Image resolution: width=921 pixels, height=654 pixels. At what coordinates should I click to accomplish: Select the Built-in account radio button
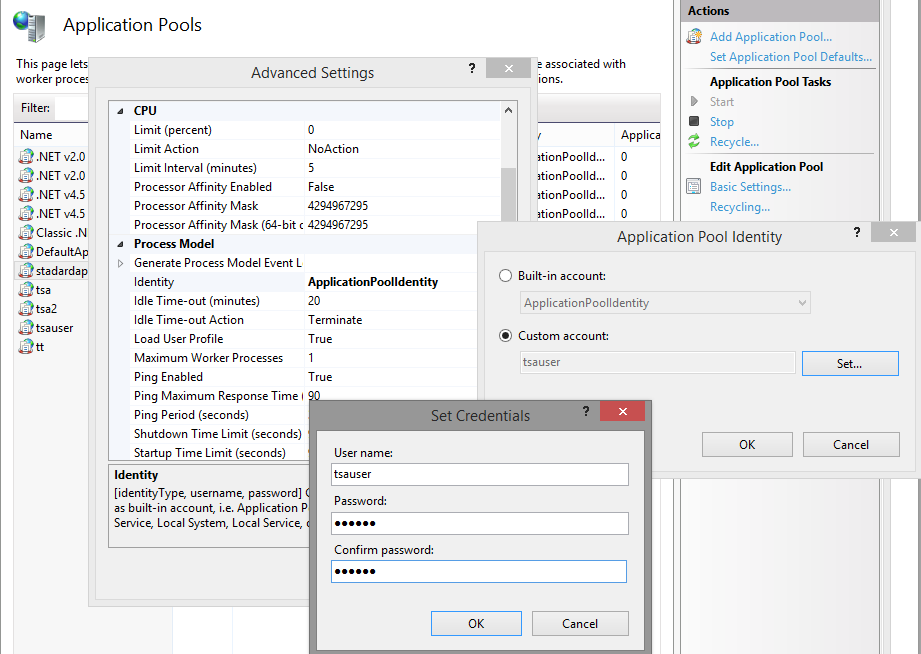click(505, 276)
